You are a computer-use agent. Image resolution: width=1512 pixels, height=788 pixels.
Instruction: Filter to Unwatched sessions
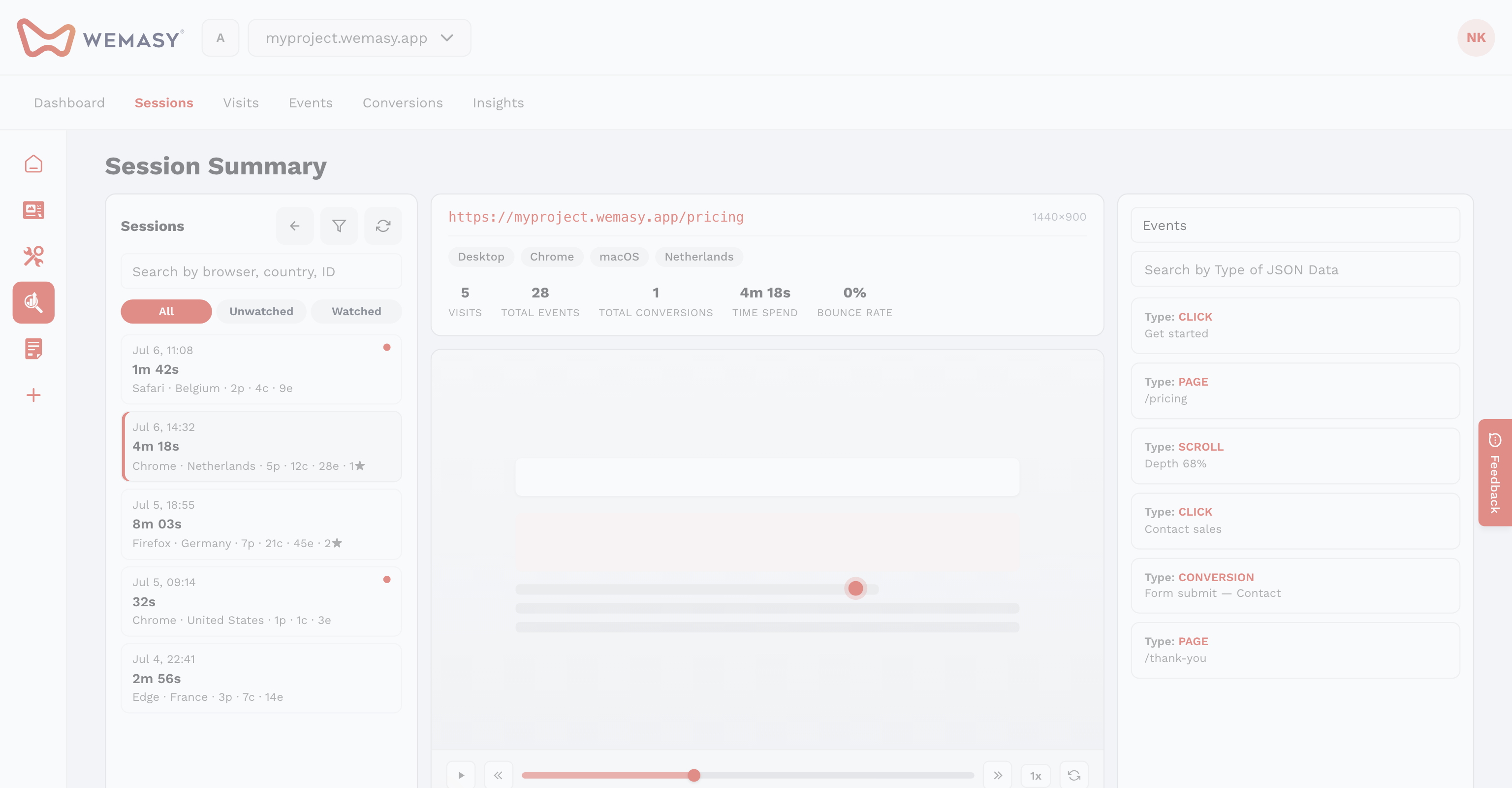click(x=261, y=311)
